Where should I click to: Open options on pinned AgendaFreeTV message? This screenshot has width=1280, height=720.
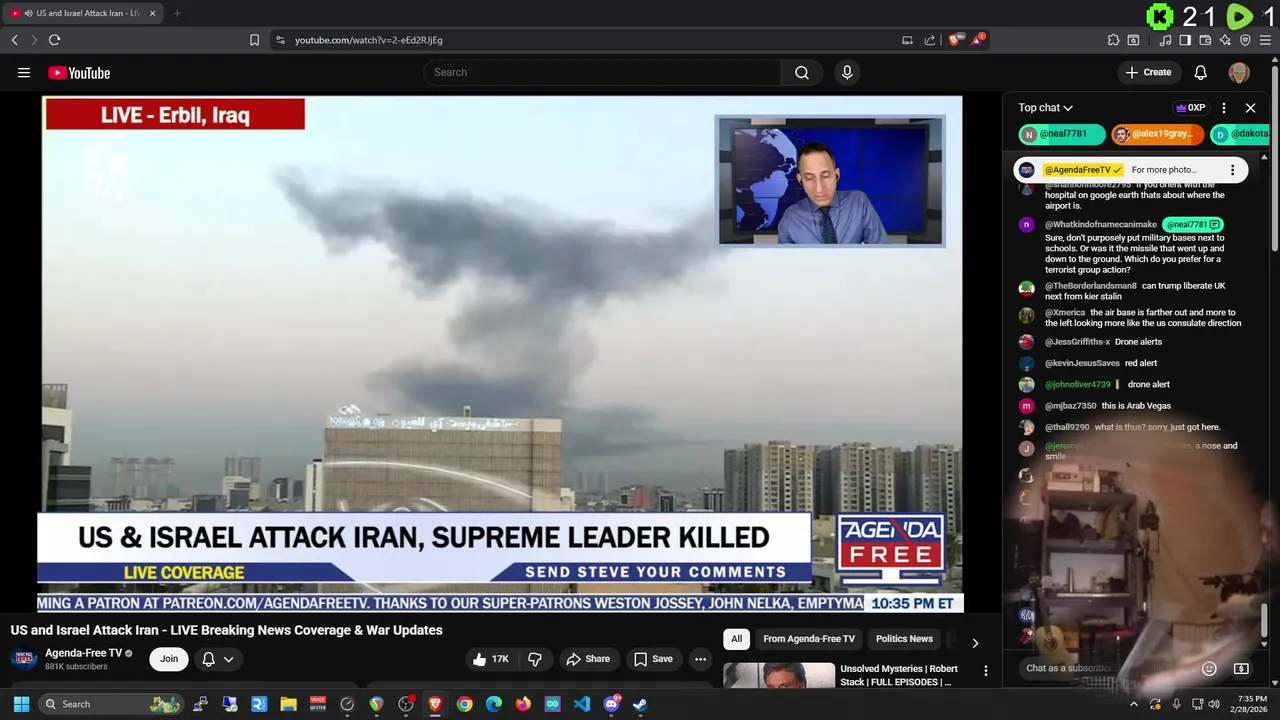point(1232,170)
